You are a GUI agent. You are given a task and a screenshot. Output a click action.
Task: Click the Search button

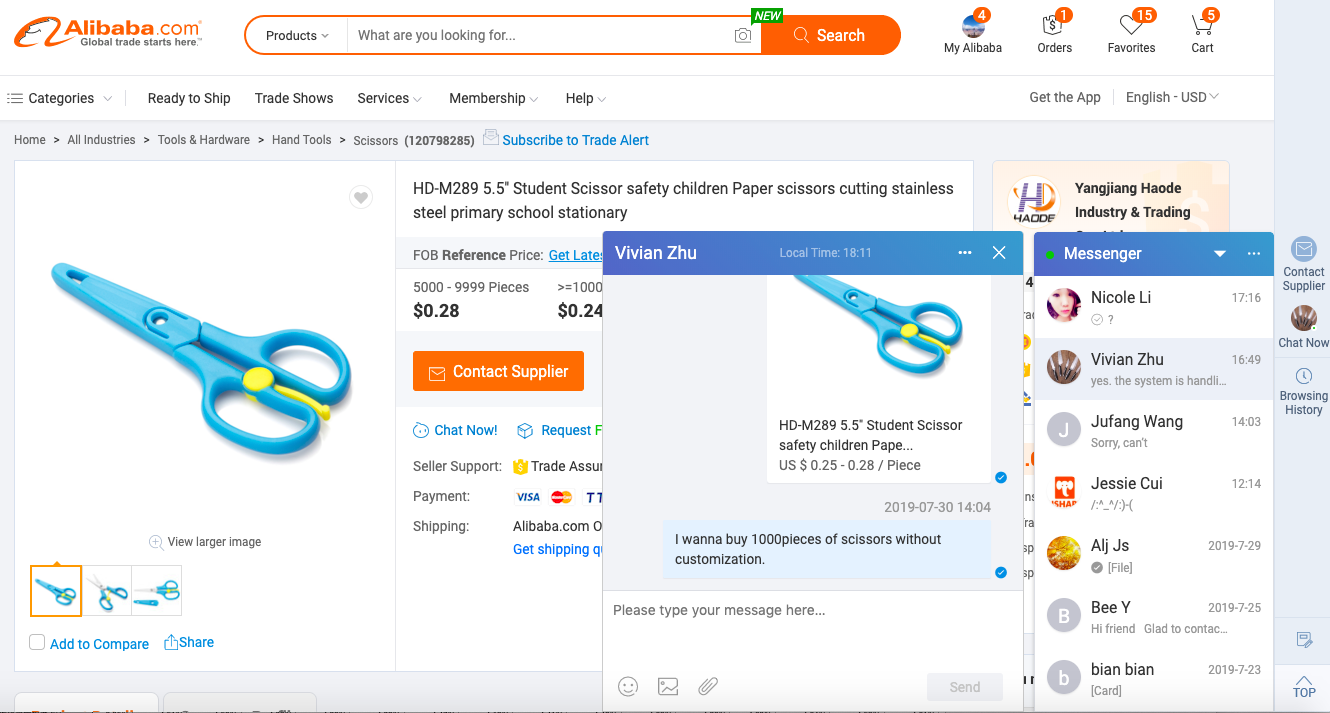pyautogui.click(x=830, y=35)
